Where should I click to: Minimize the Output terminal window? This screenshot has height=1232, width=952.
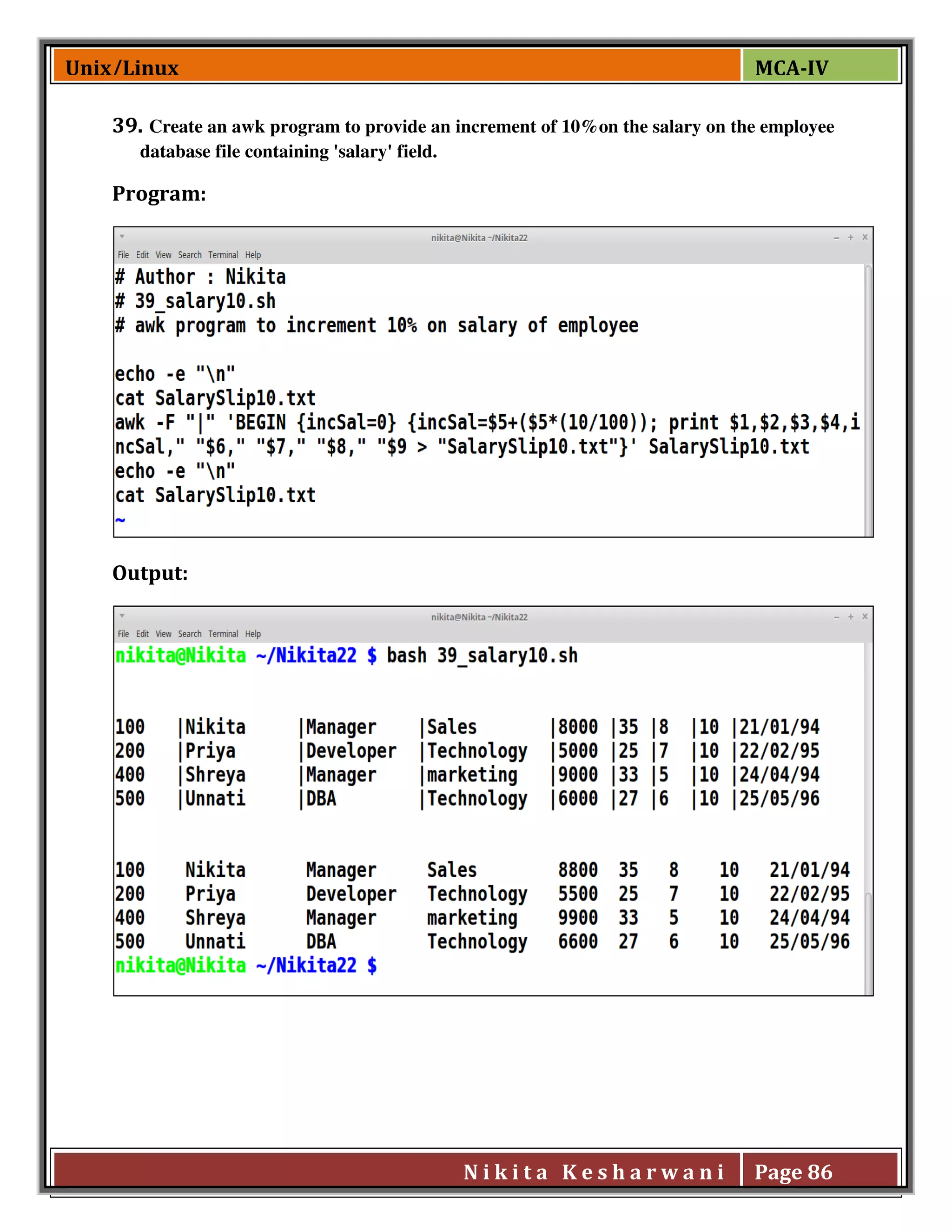(x=836, y=617)
